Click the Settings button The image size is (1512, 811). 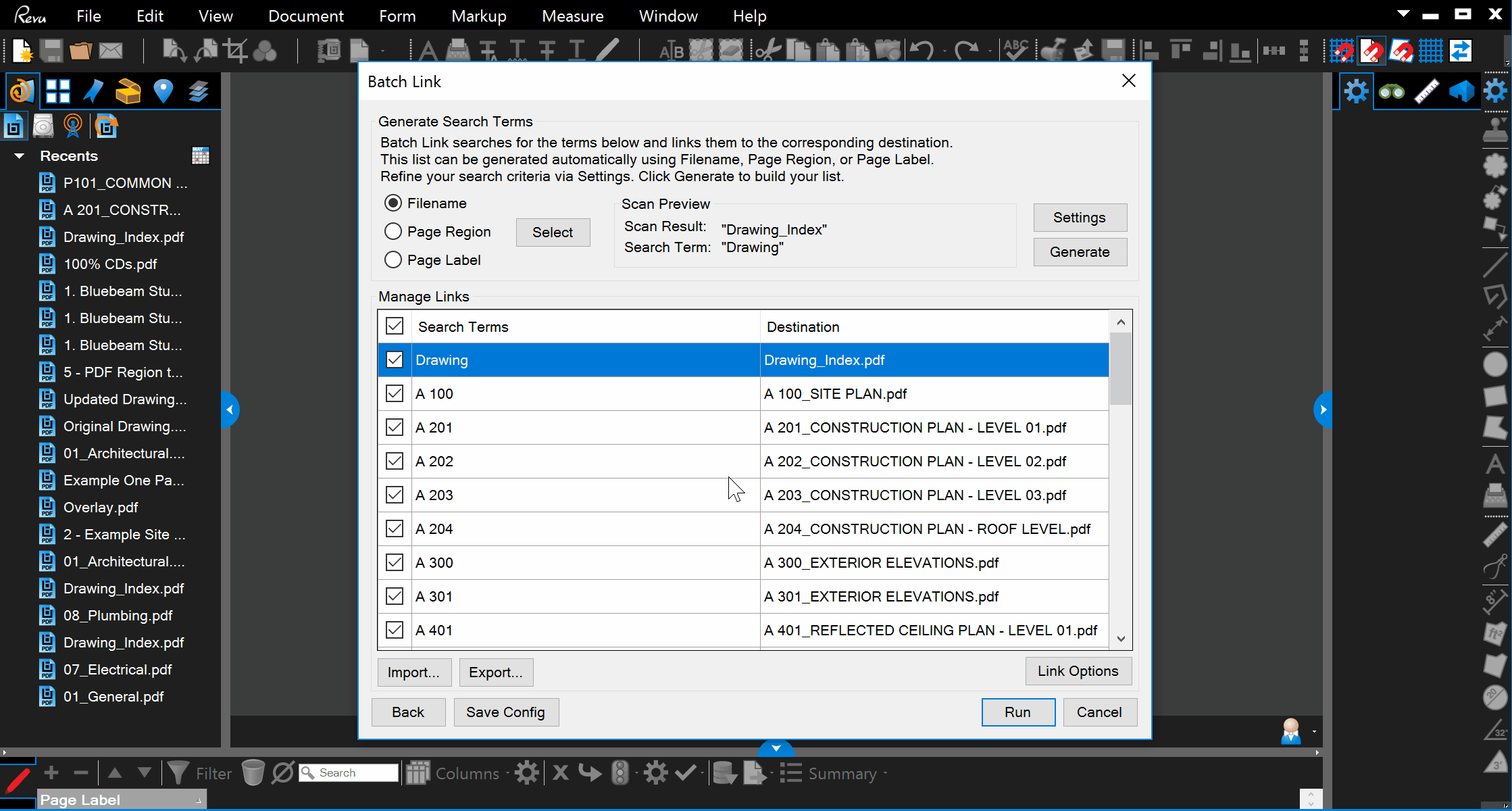(1080, 217)
